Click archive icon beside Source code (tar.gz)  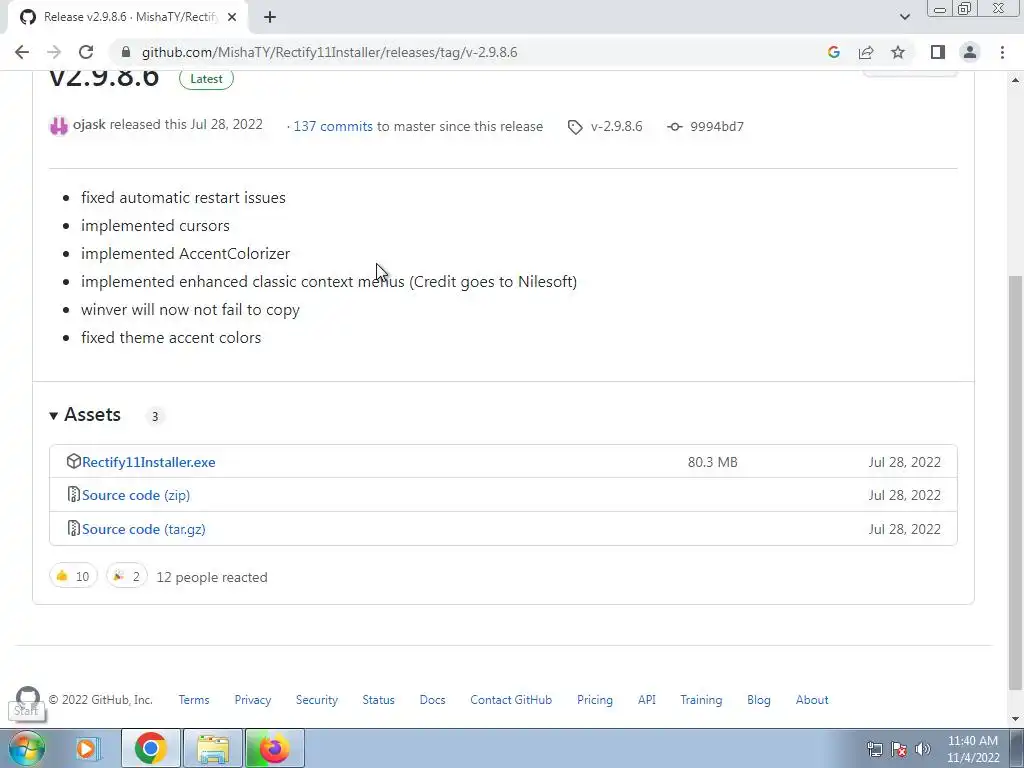point(74,528)
